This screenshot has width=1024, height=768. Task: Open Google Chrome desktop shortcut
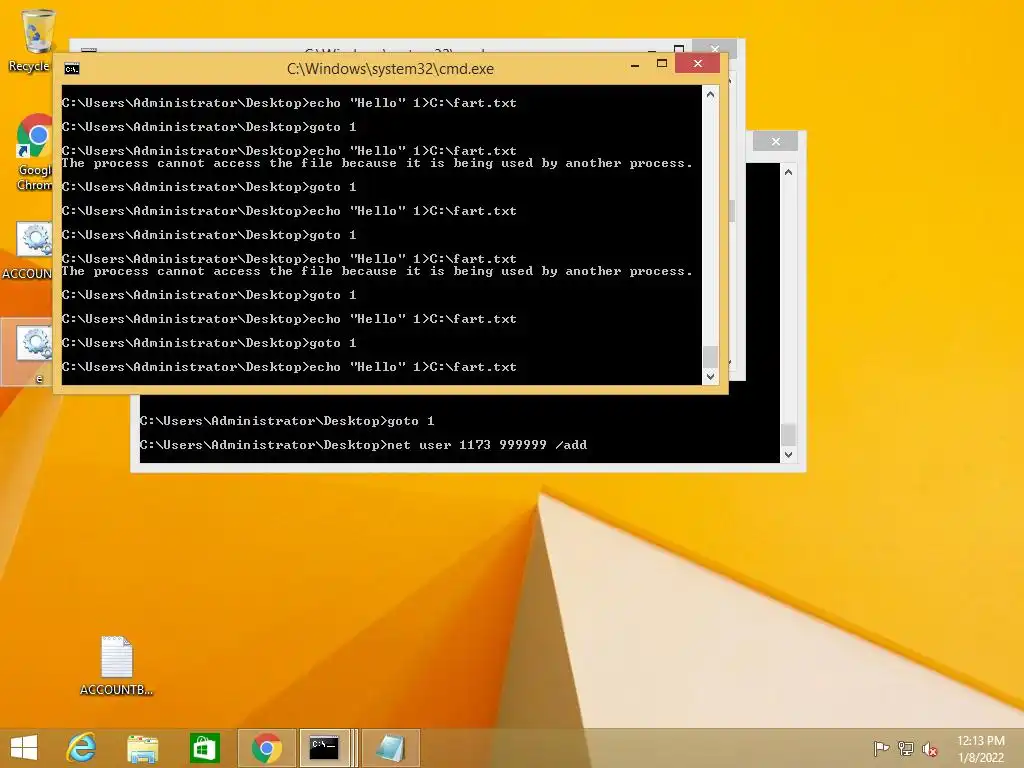(33, 153)
